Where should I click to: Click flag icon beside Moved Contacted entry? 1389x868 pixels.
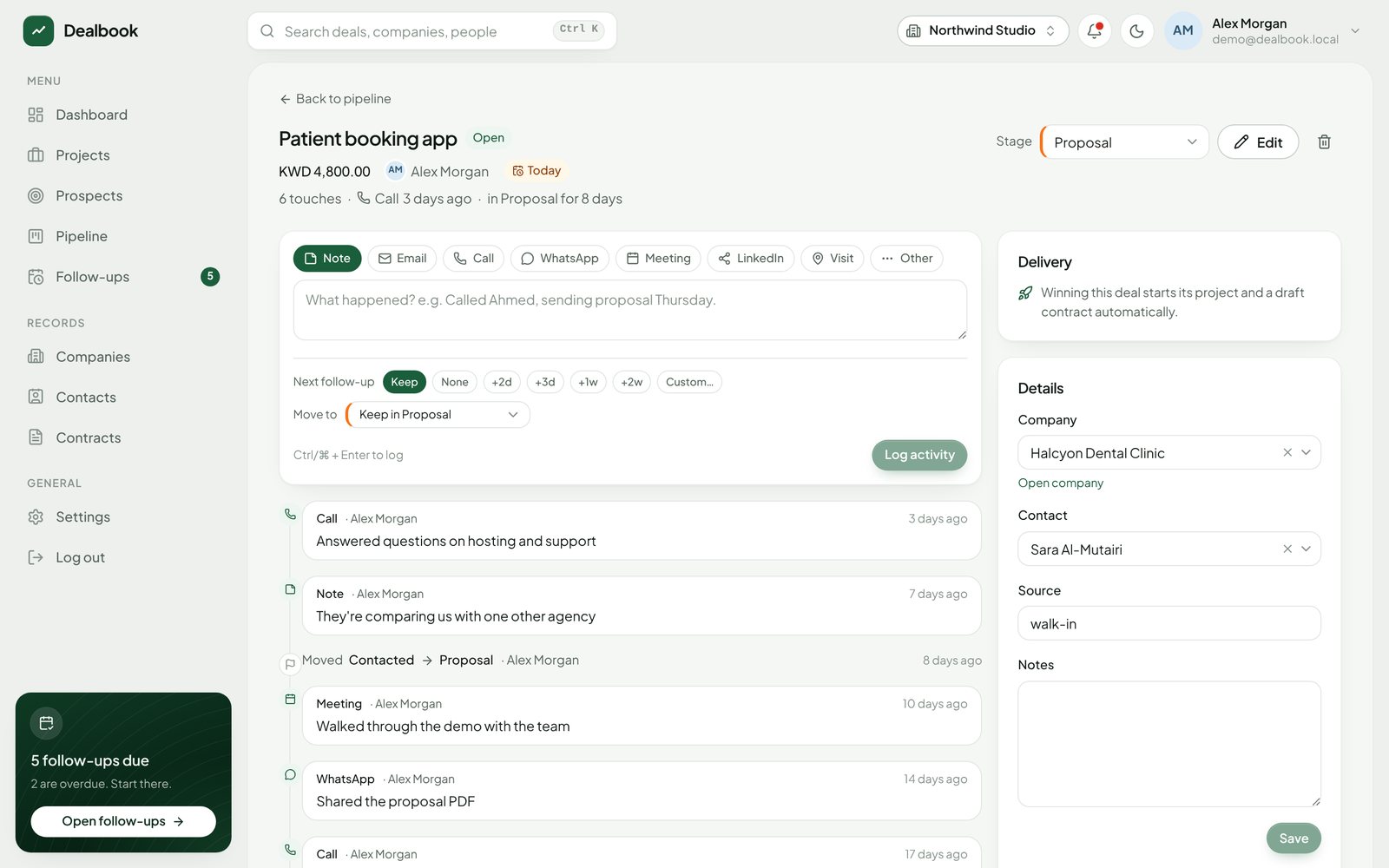290,664
